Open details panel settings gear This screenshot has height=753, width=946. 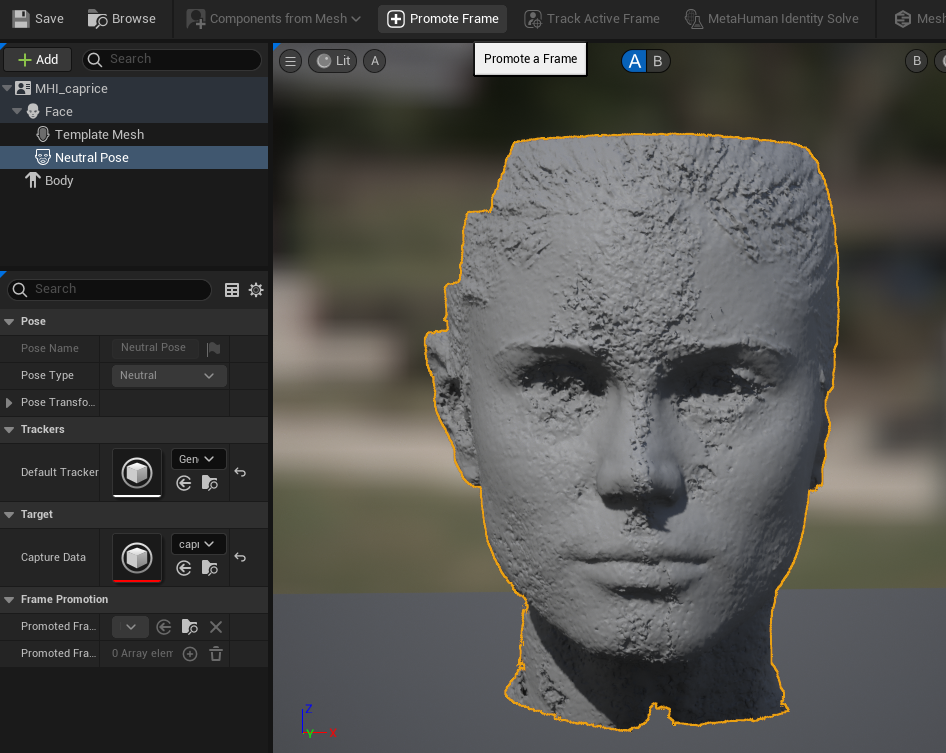[256, 290]
